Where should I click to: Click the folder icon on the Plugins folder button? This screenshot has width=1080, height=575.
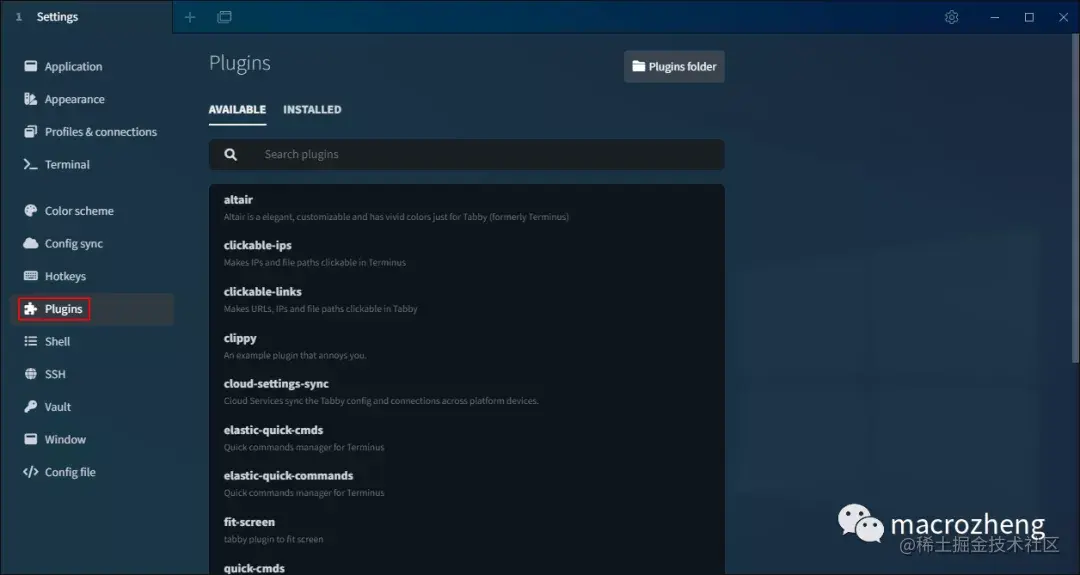(x=639, y=66)
